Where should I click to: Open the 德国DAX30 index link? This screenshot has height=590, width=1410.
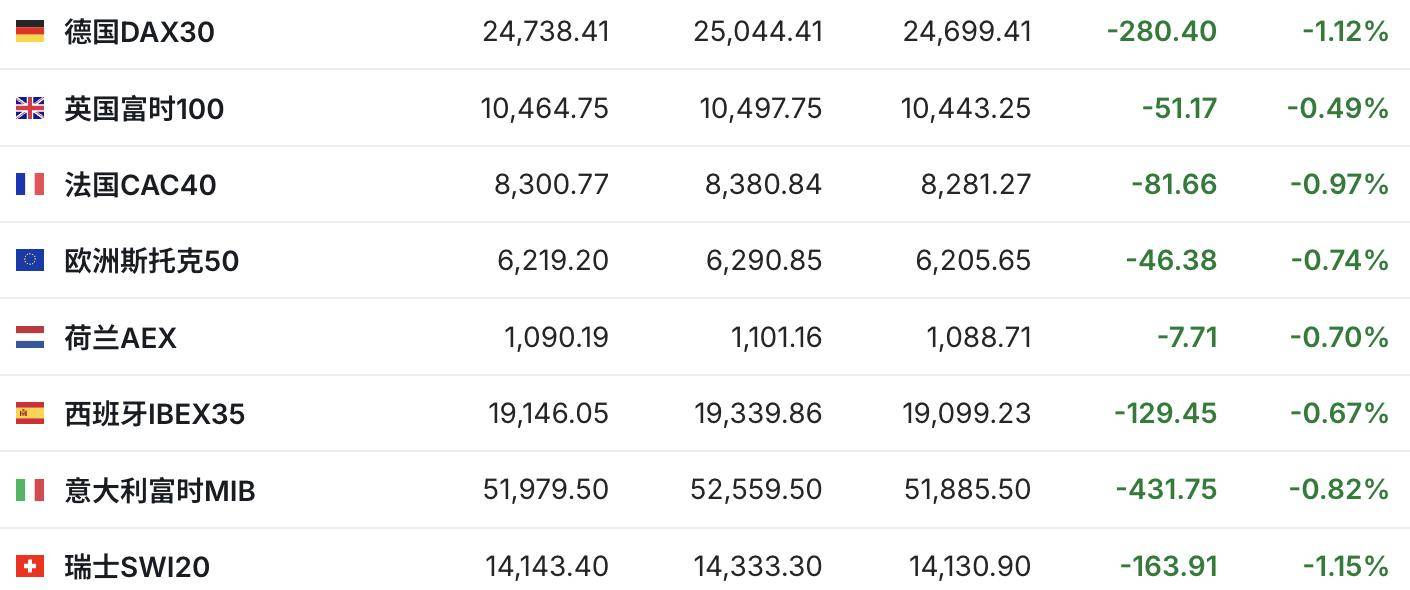139,32
